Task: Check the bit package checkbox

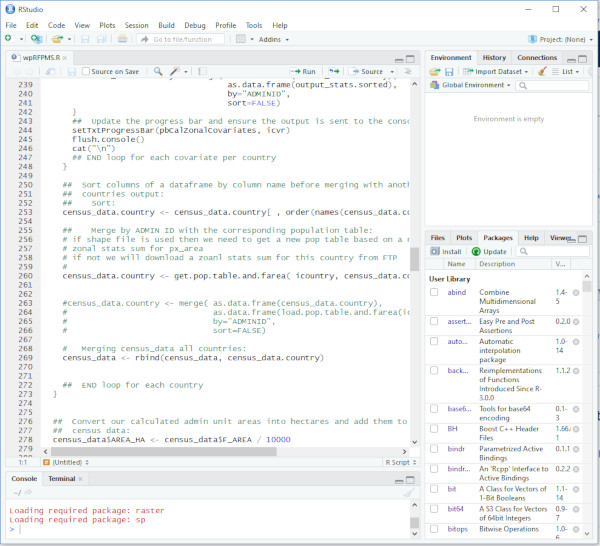Action: tap(434, 489)
